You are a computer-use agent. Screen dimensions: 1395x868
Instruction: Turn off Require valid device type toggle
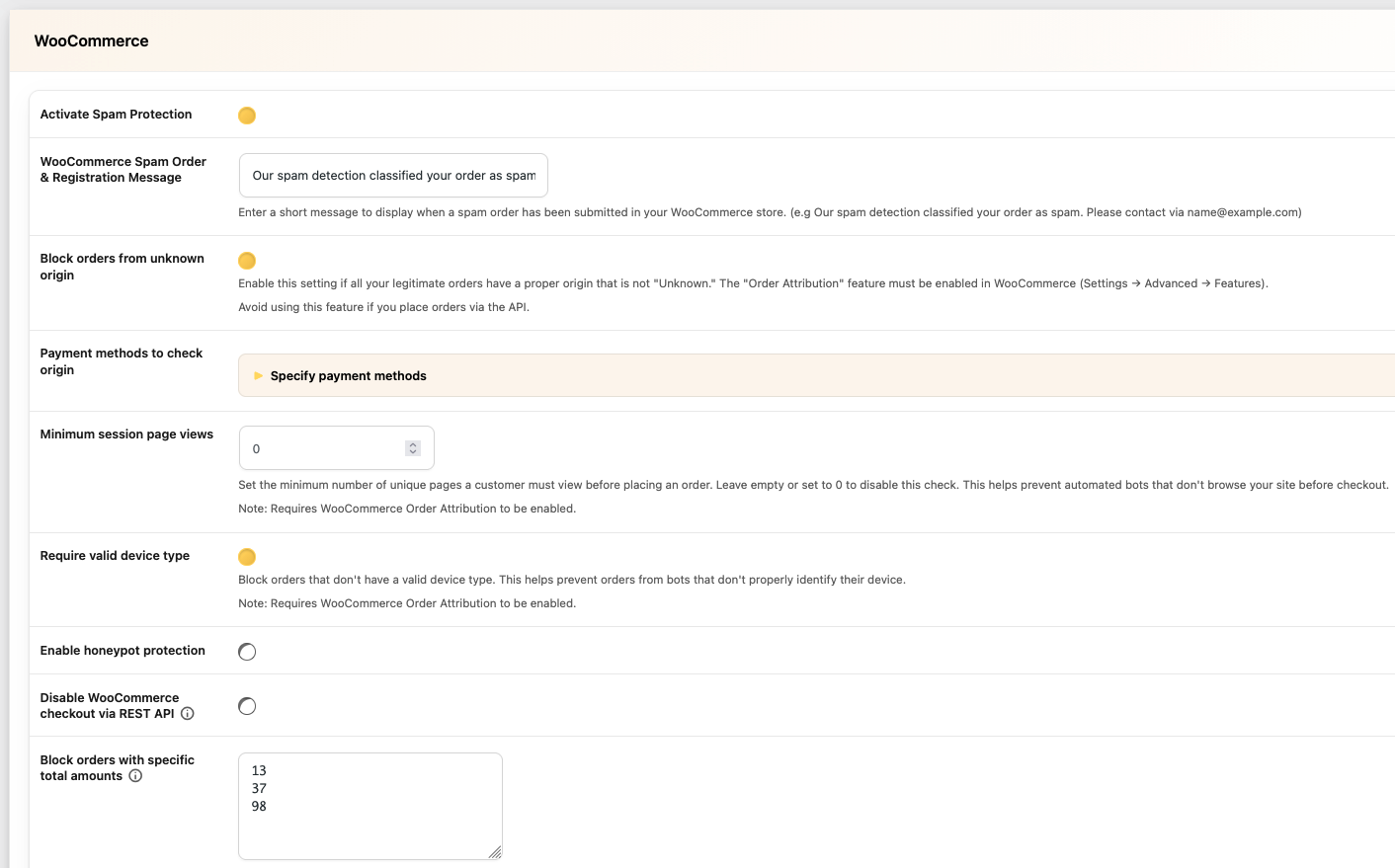(247, 557)
